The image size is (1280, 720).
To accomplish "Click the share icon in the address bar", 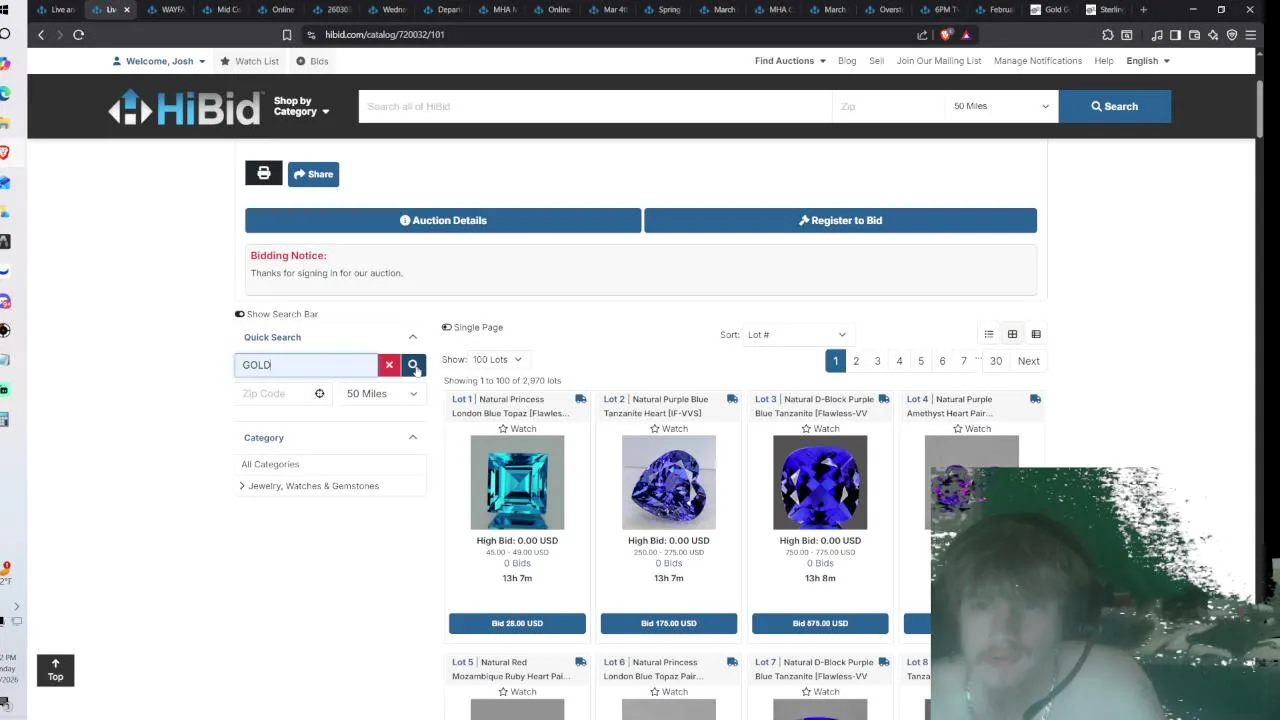I will [922, 35].
